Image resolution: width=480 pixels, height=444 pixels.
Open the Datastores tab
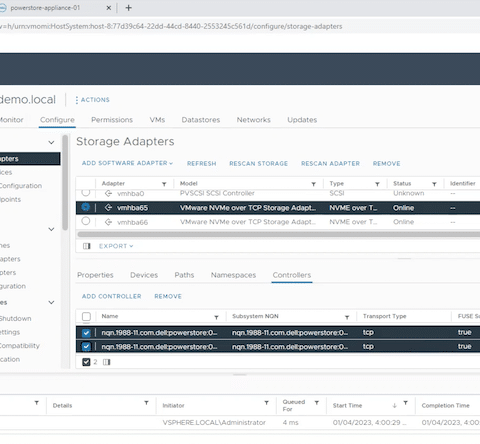coord(201,120)
